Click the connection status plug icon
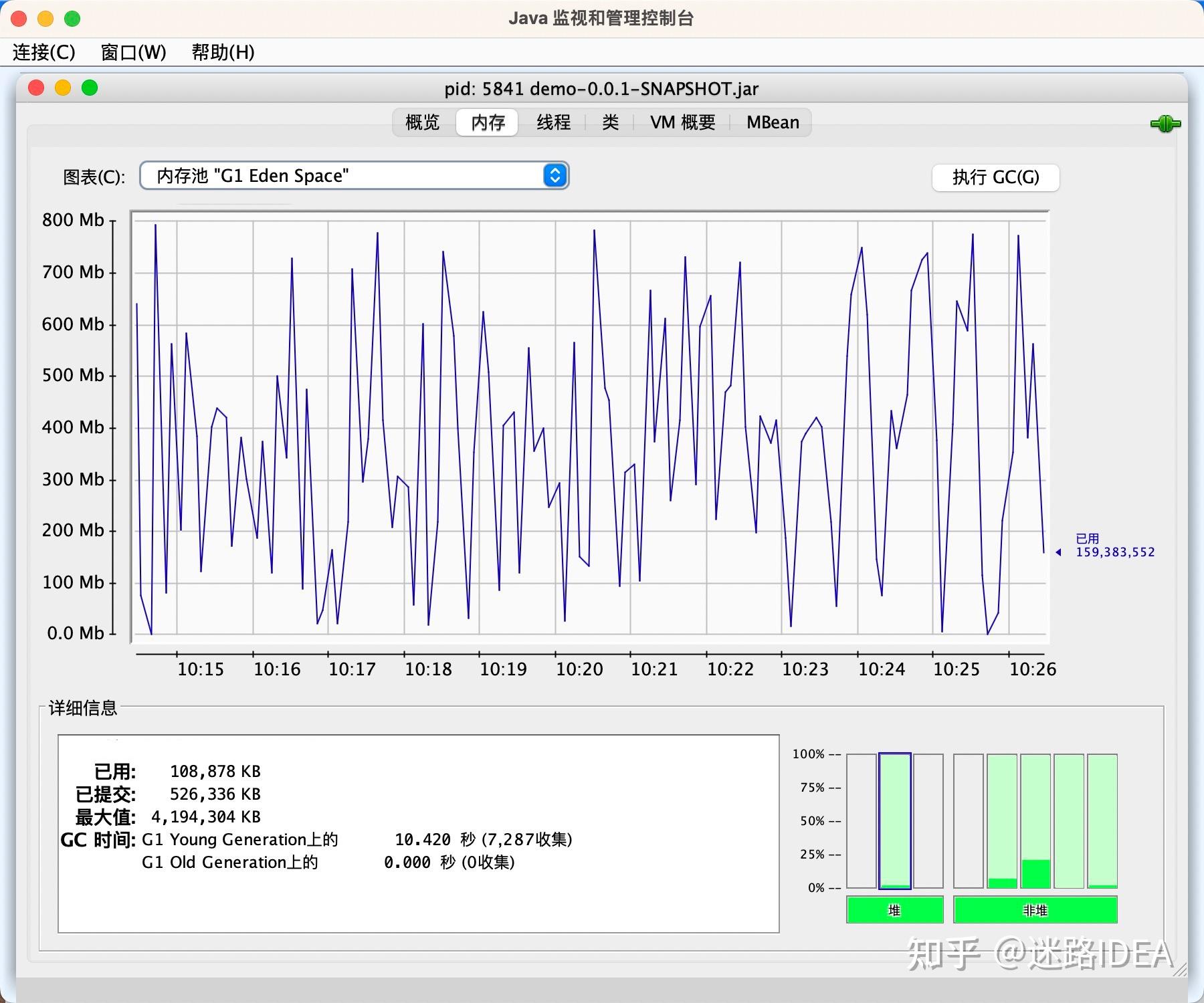Viewport: 1204px width, 1003px height. click(x=1165, y=122)
